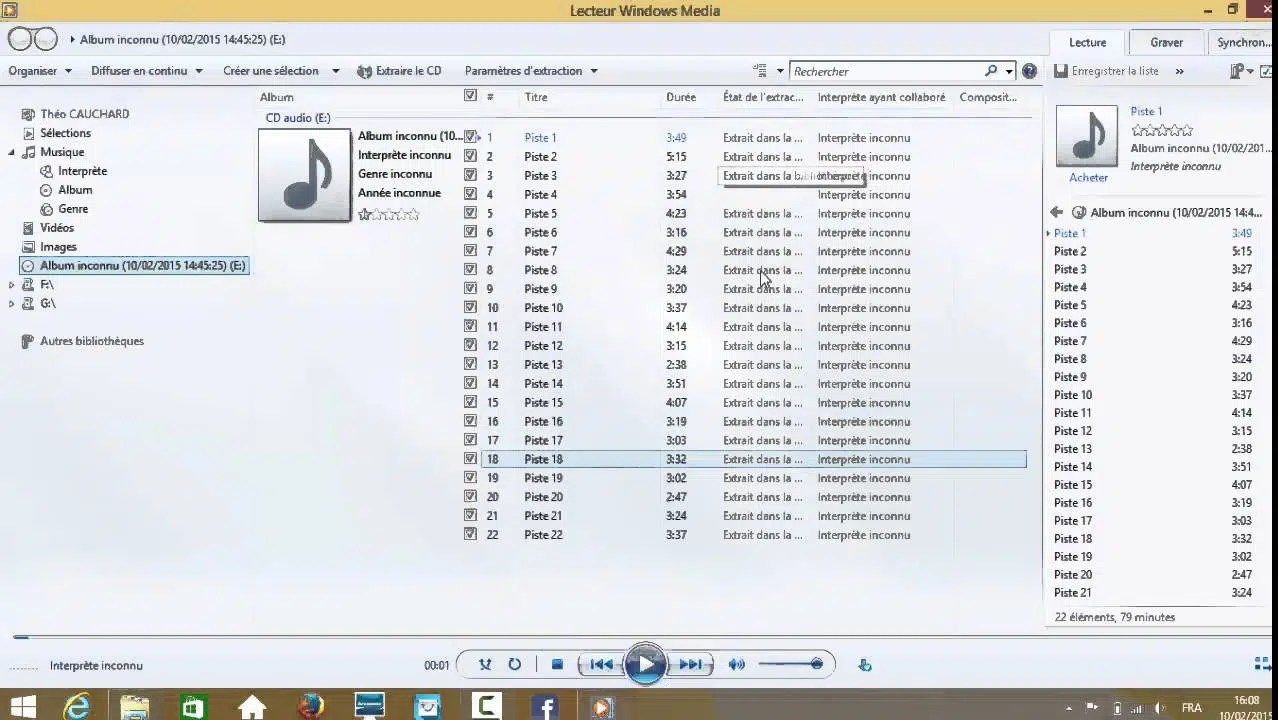Click the stop playback button

[x=557, y=664]
